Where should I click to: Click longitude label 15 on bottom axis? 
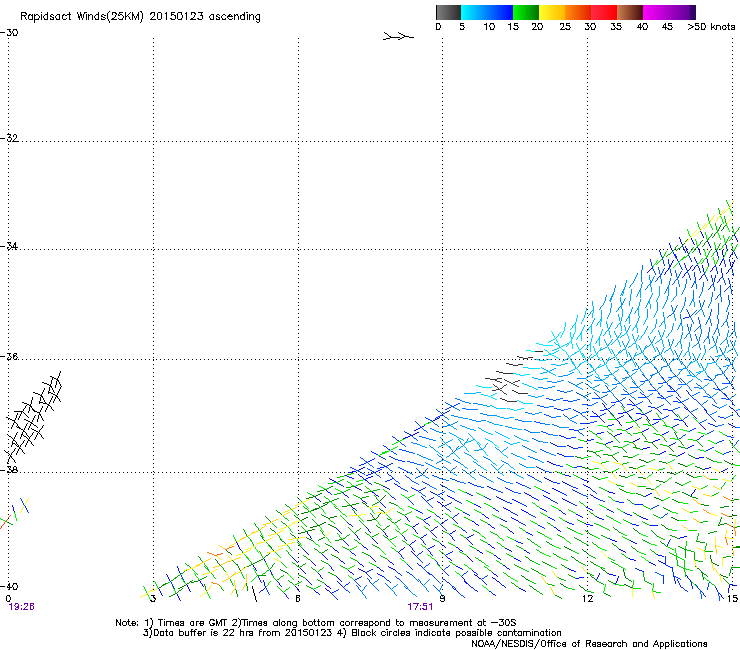click(x=732, y=599)
